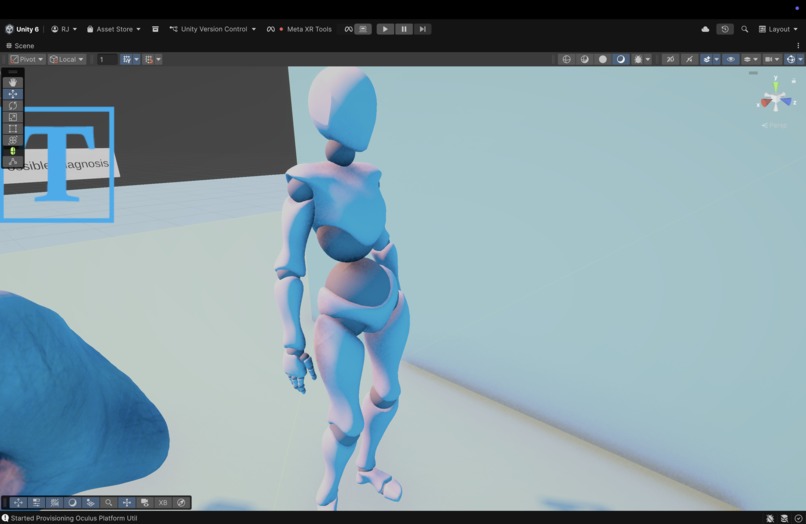Click the grid size input field
806x524 pixels.
tap(107, 59)
